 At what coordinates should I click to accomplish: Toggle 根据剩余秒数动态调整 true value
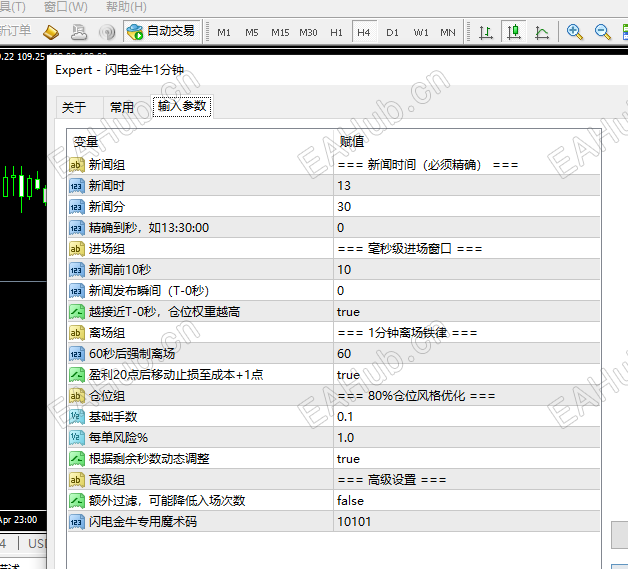467,459
